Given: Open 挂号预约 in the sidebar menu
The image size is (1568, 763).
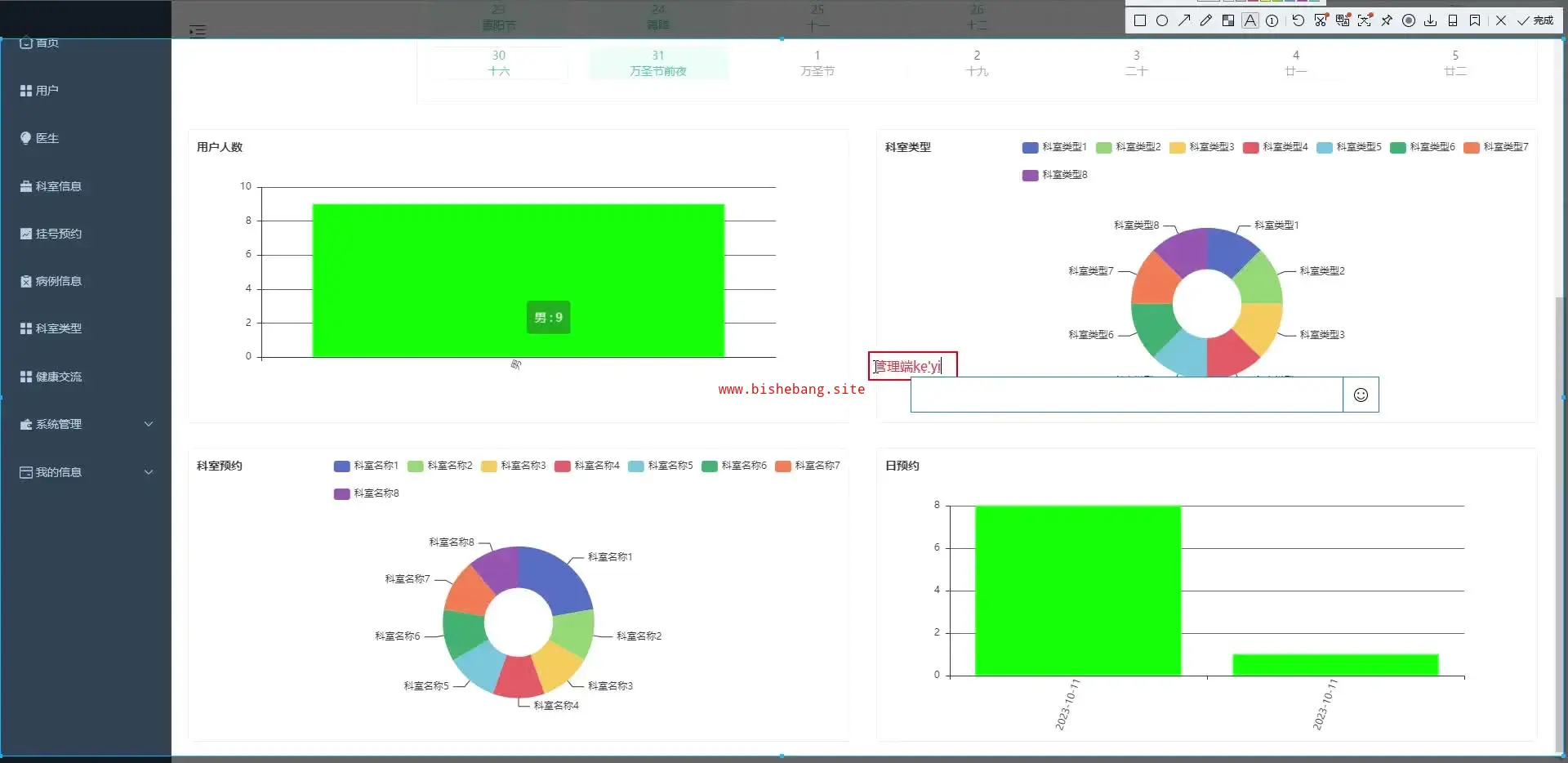Looking at the screenshot, I should (58, 234).
